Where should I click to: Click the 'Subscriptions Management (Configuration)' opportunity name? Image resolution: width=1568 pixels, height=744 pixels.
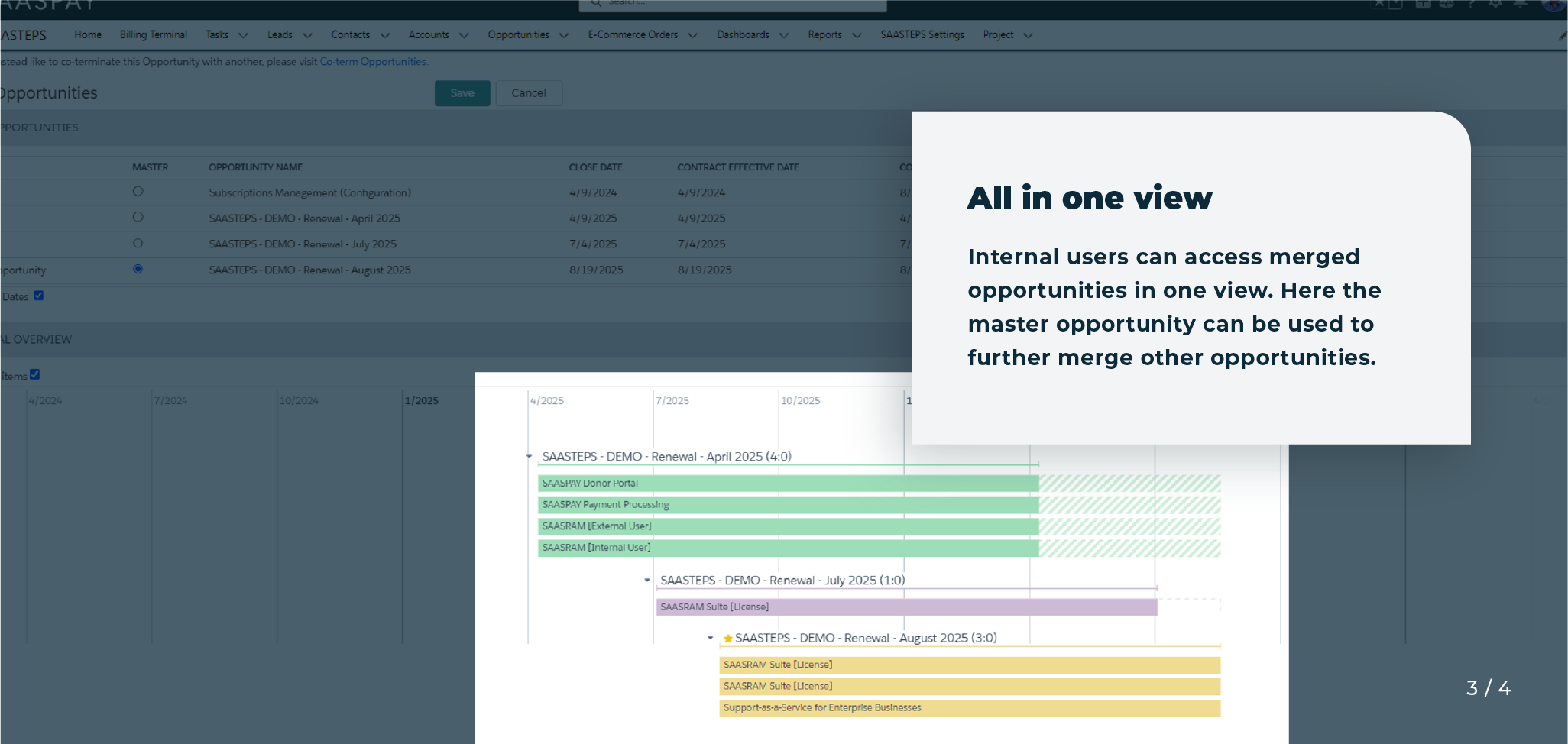(x=310, y=193)
